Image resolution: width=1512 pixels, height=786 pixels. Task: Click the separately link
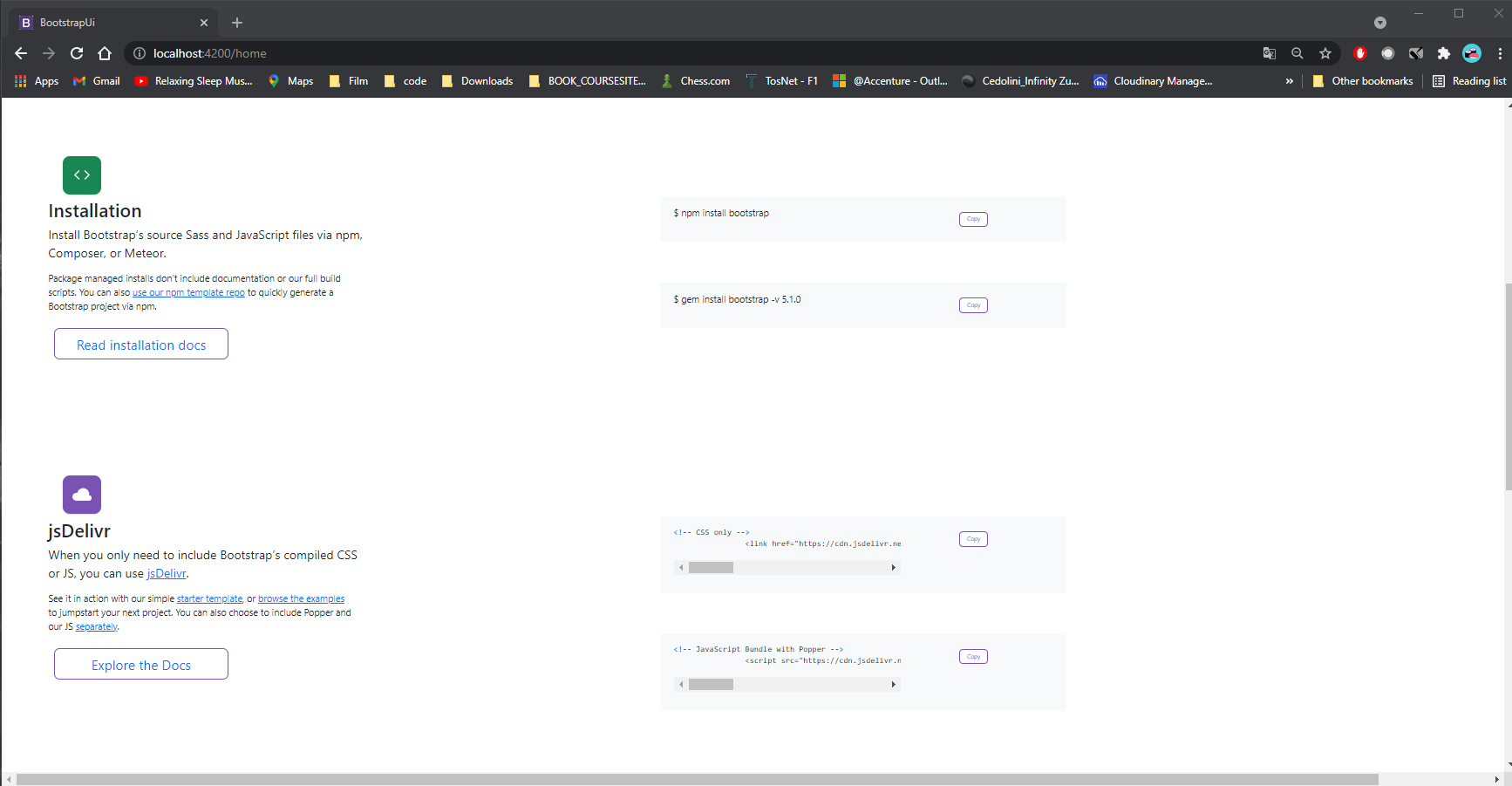pos(96,627)
